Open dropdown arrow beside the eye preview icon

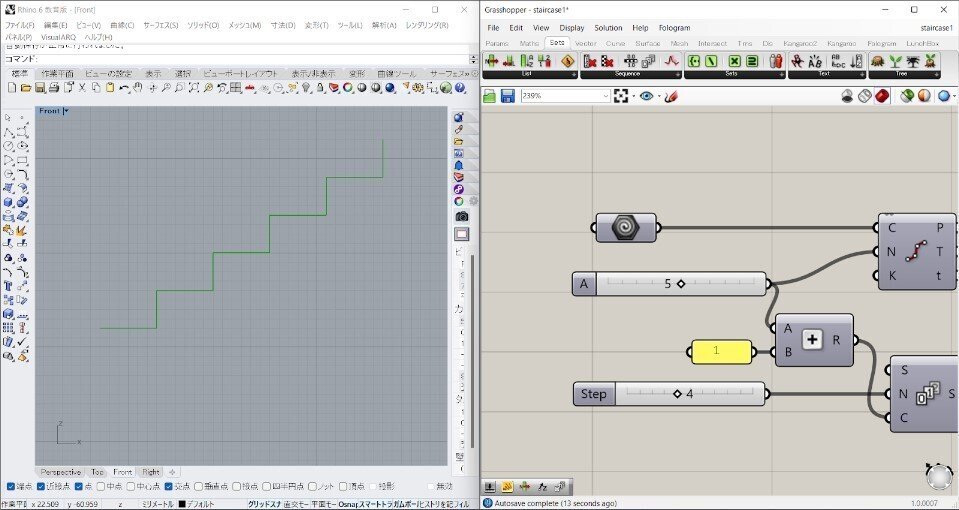pos(659,96)
